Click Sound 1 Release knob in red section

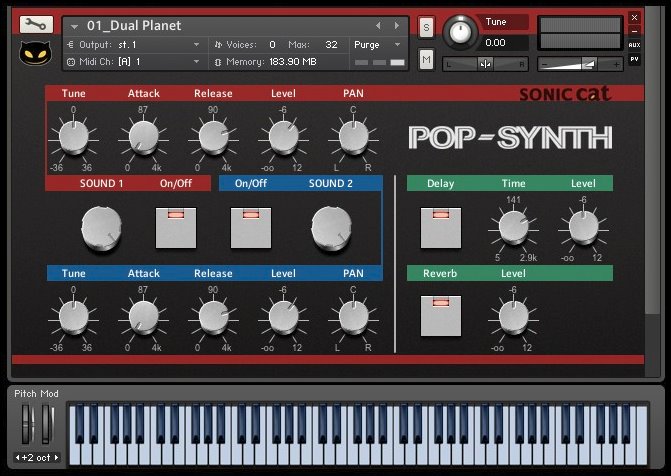(x=214, y=137)
